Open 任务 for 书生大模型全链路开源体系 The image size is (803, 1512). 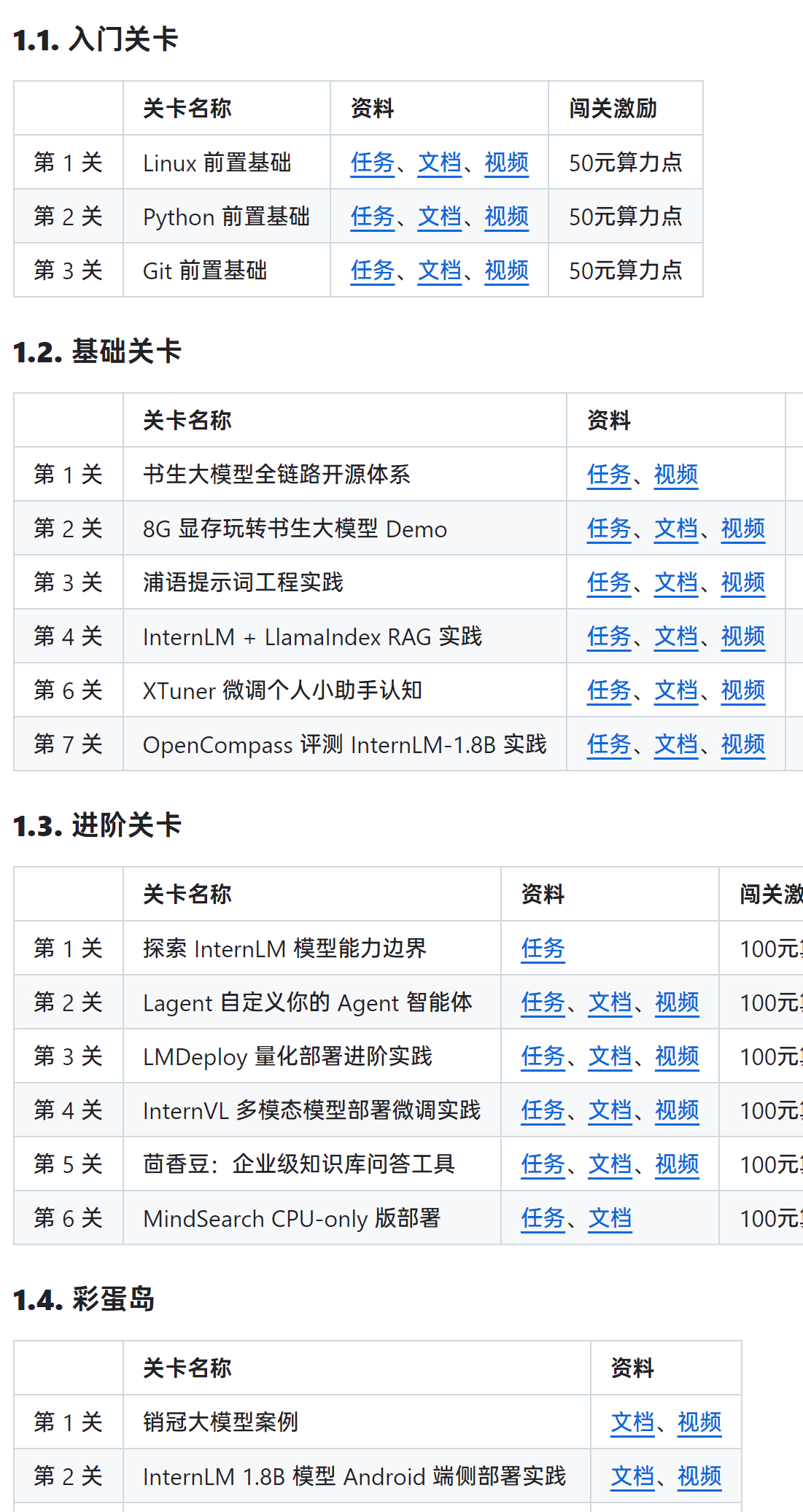(609, 475)
